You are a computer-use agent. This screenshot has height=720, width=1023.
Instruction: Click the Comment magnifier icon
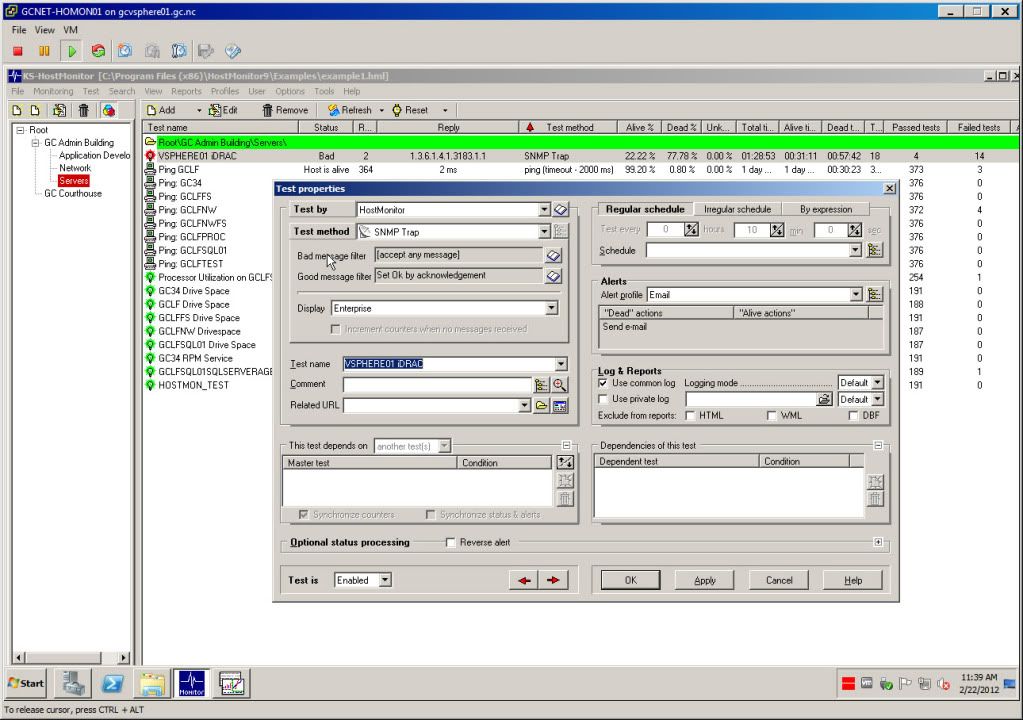[560, 385]
